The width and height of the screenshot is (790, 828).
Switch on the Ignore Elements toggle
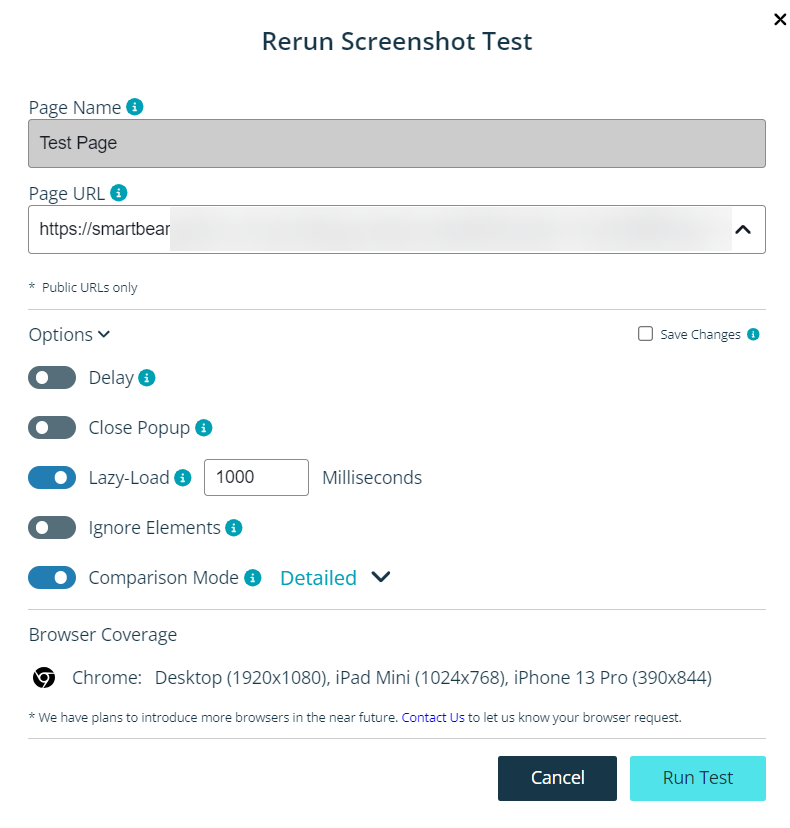coord(52,527)
